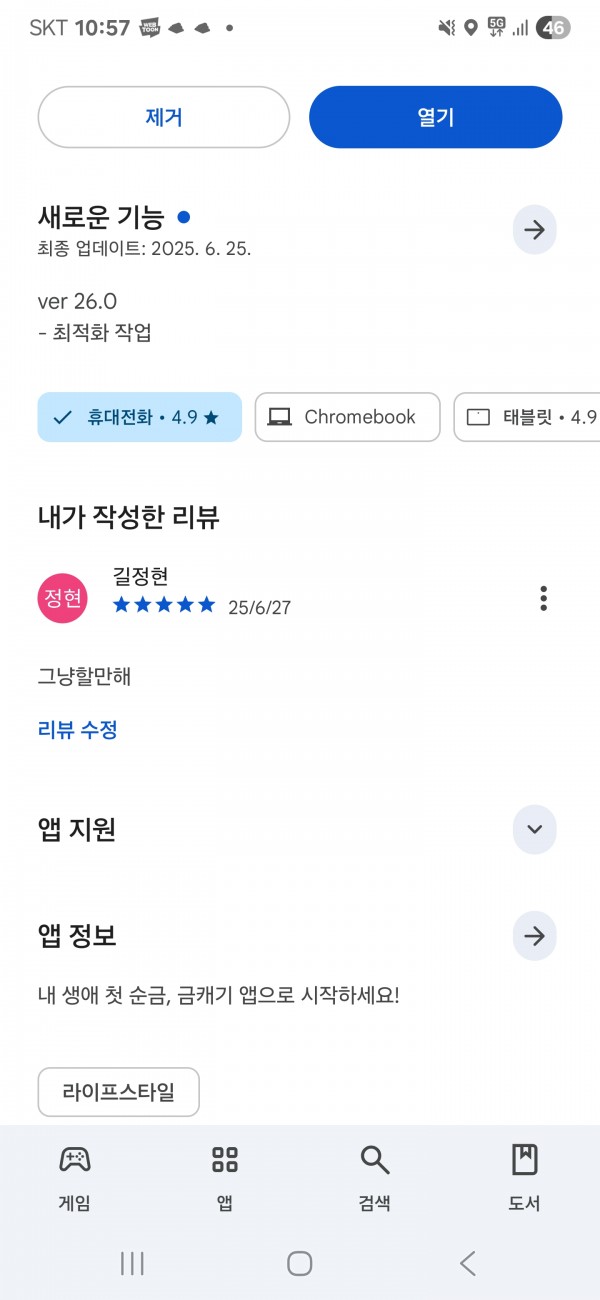Tap the 열기 (Open) button
The image size is (600, 1300).
[x=436, y=117]
